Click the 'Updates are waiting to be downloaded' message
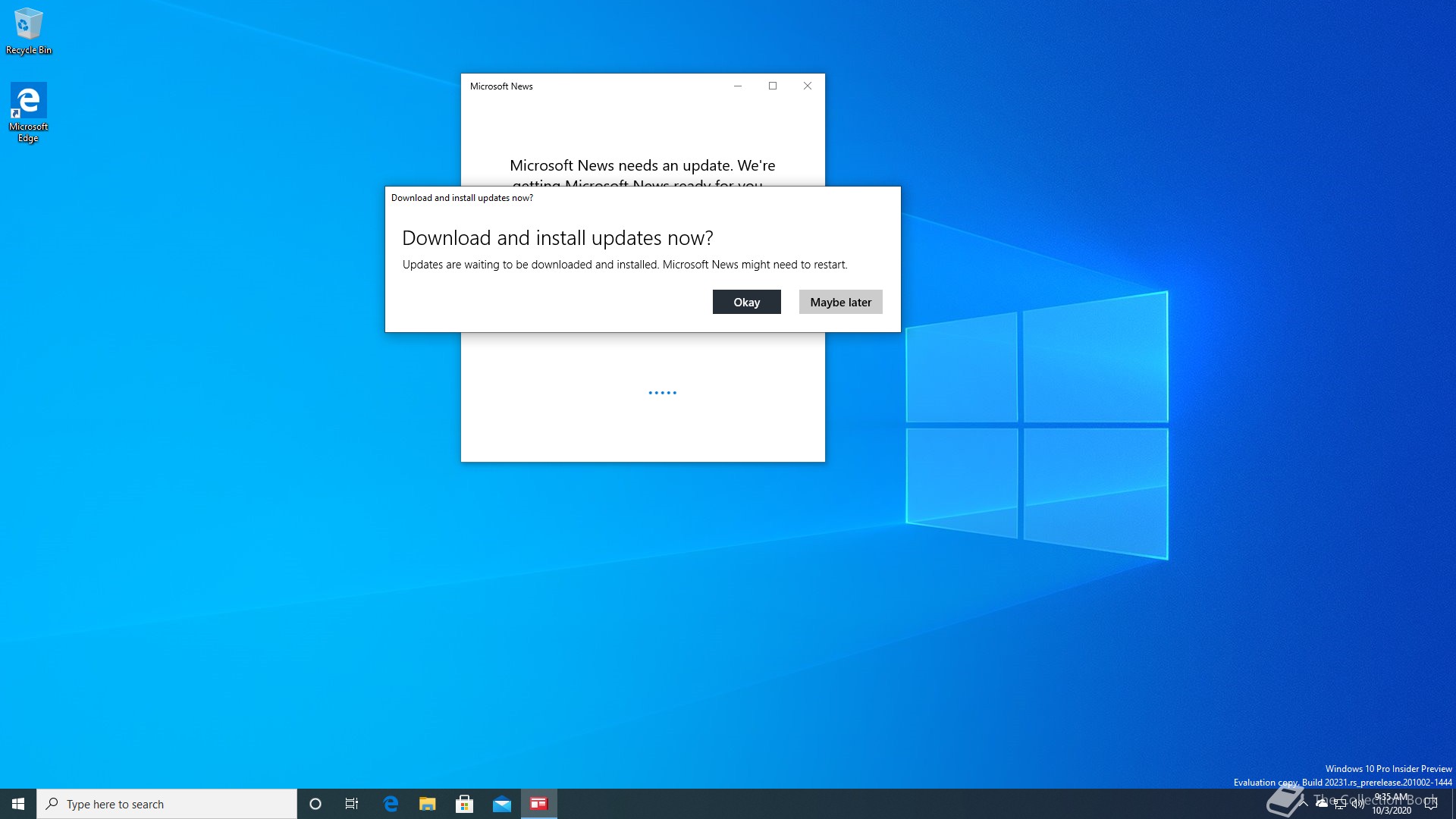The image size is (1456, 819). (x=625, y=265)
